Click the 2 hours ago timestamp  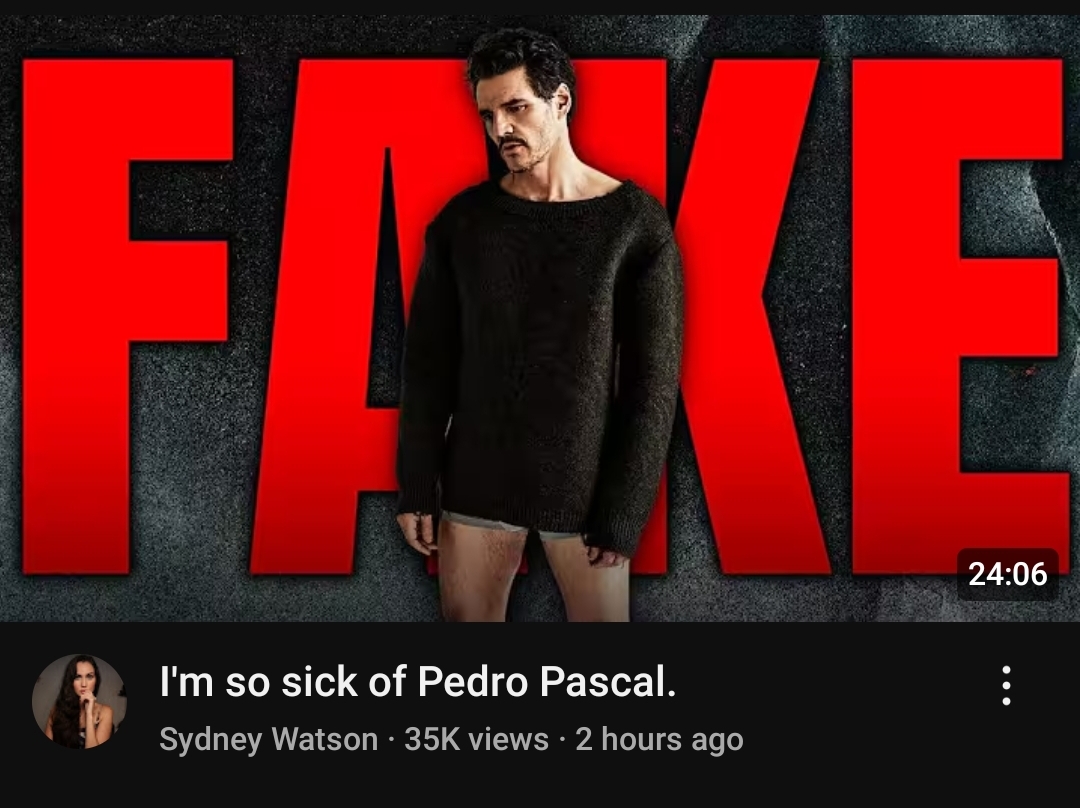pos(659,740)
